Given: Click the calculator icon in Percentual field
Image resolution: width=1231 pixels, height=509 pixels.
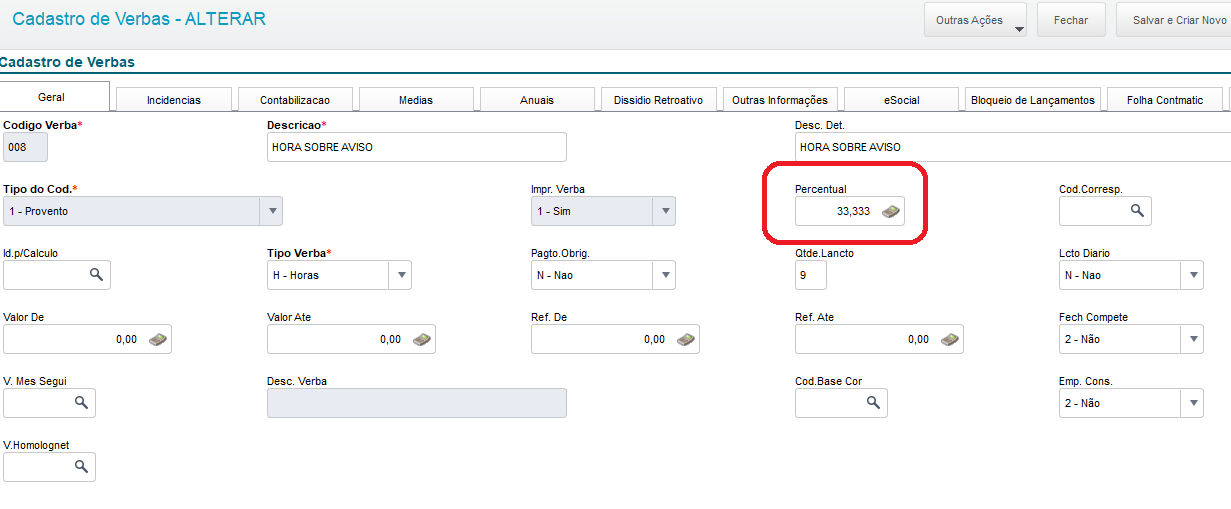Looking at the screenshot, I should click(891, 211).
